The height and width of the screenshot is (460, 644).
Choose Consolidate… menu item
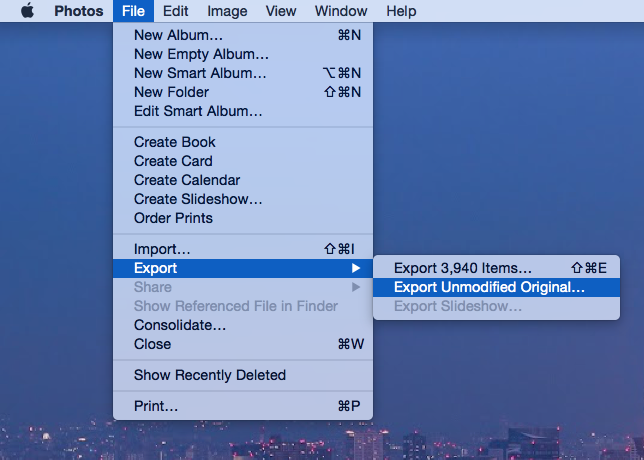coord(243,325)
